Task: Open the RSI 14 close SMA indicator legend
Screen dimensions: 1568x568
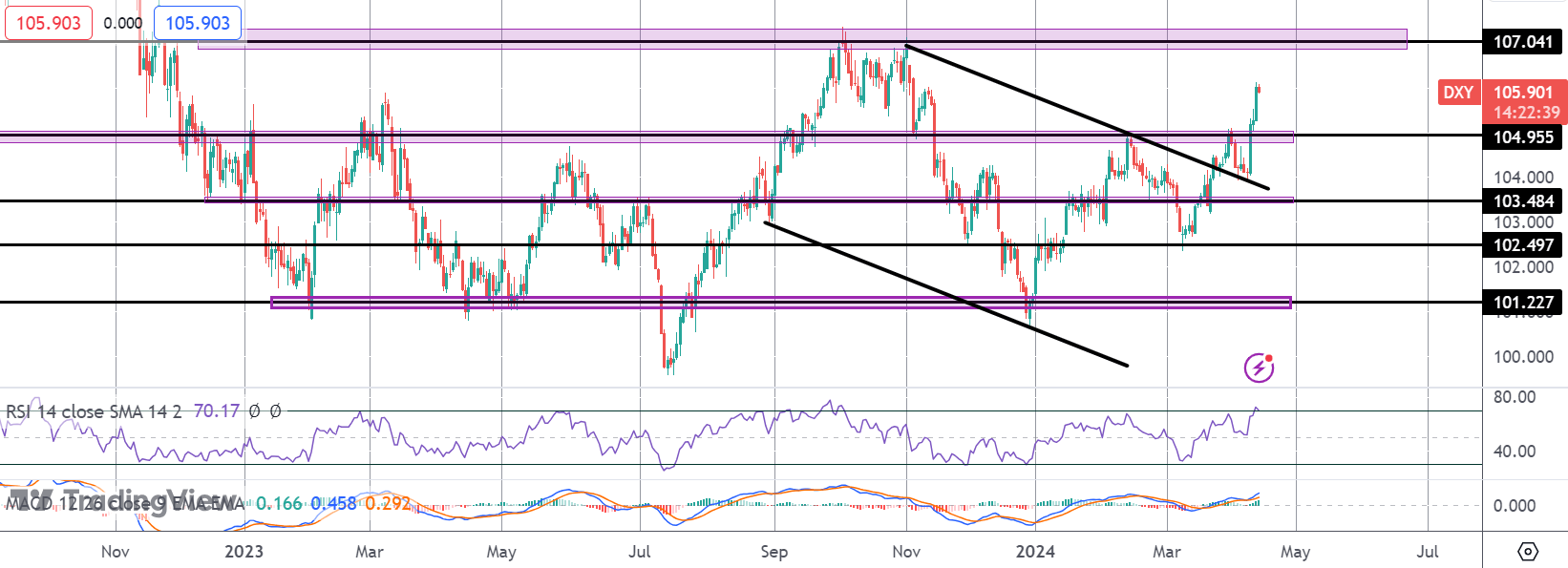Action: (x=94, y=412)
